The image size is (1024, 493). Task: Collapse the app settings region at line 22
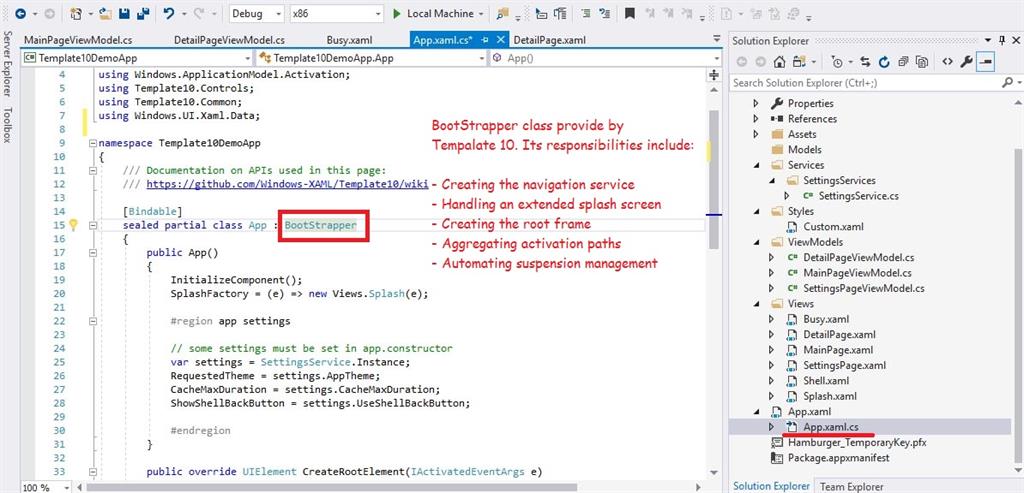(x=92, y=321)
